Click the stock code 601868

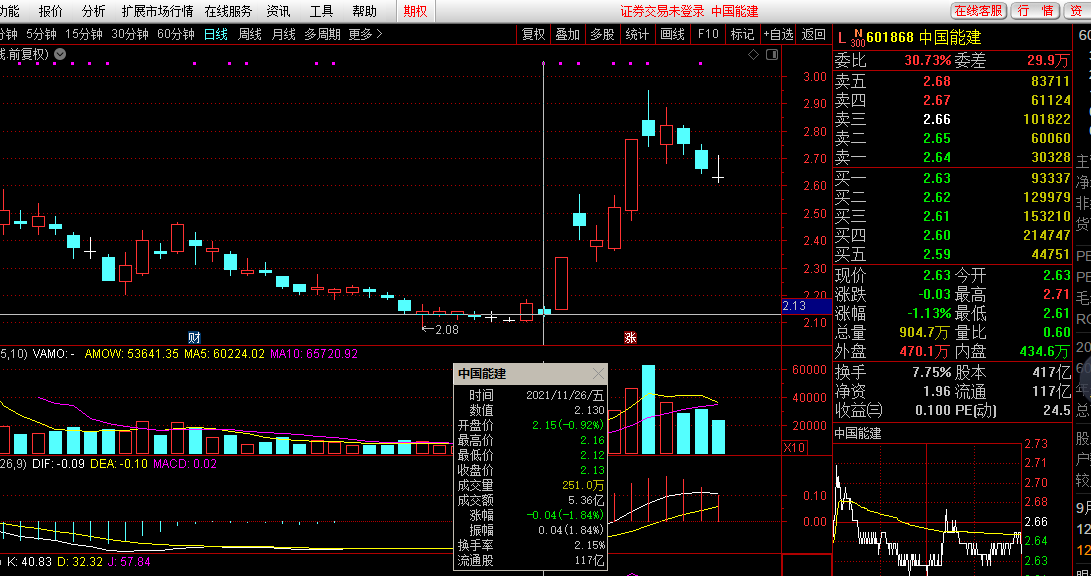click(890, 38)
